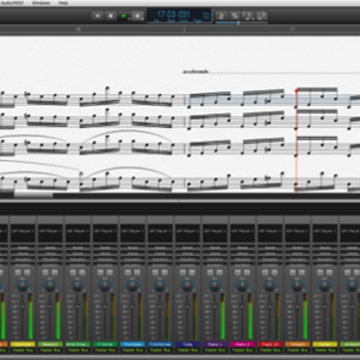Click the F Horns volume fader handle
This screenshot has width=360, height=360.
[105, 306]
